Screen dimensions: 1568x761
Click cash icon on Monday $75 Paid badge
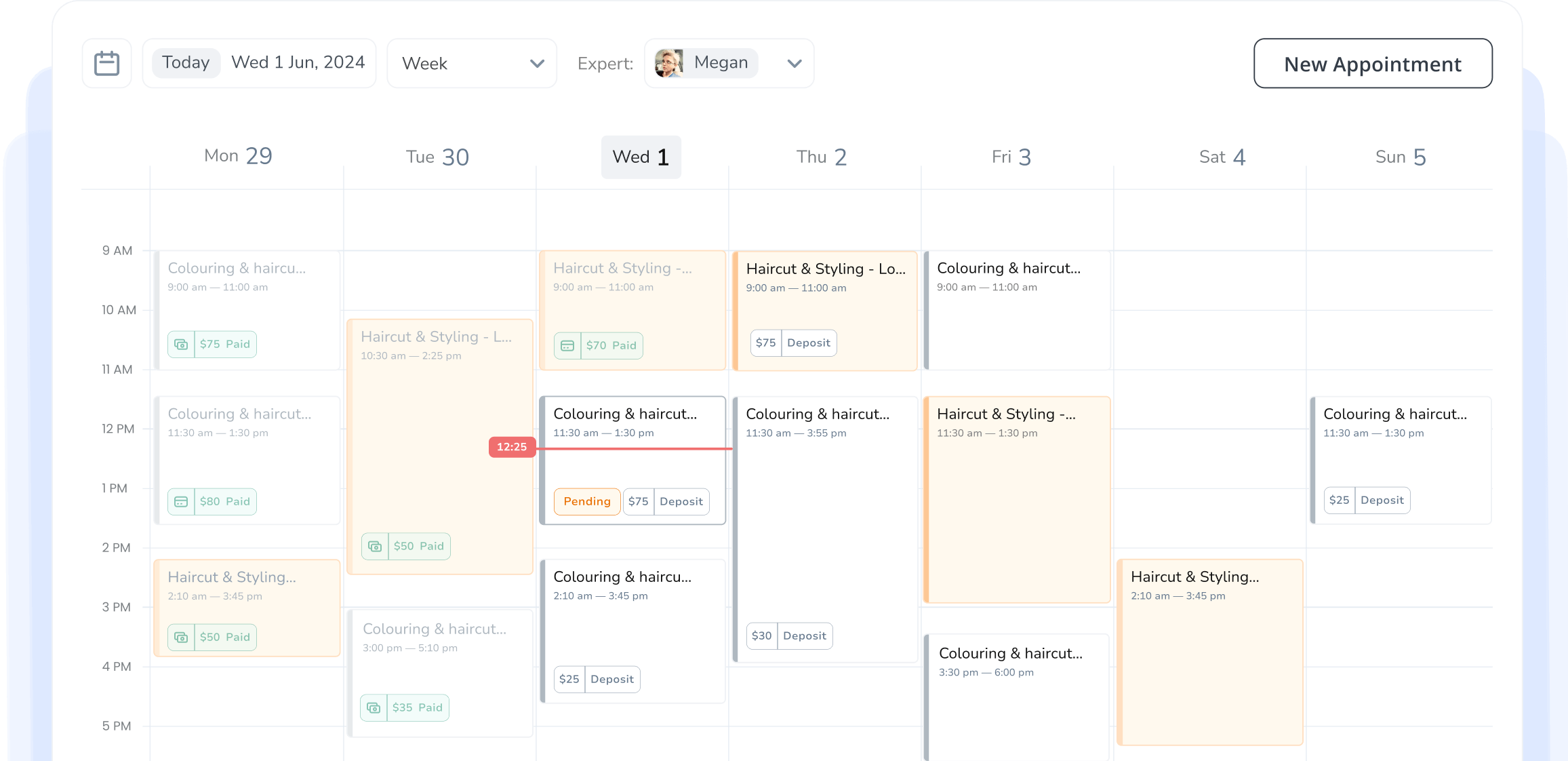tap(181, 345)
